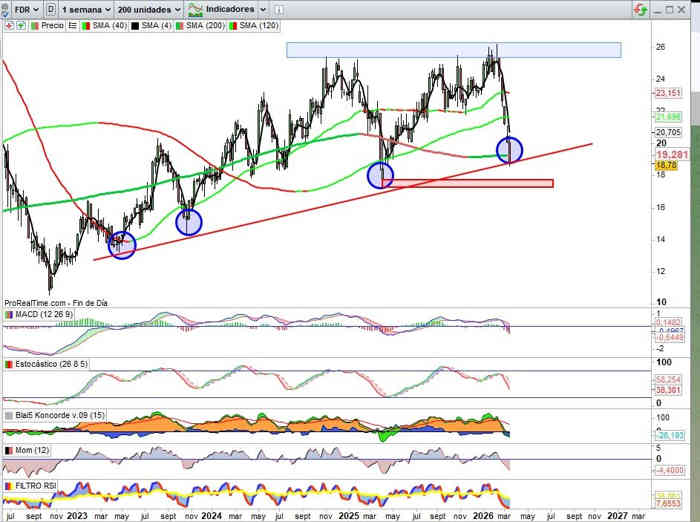The height and width of the screenshot is (522, 700).
Task: Click the SMA (40) color swatch
Action: click(x=83, y=24)
